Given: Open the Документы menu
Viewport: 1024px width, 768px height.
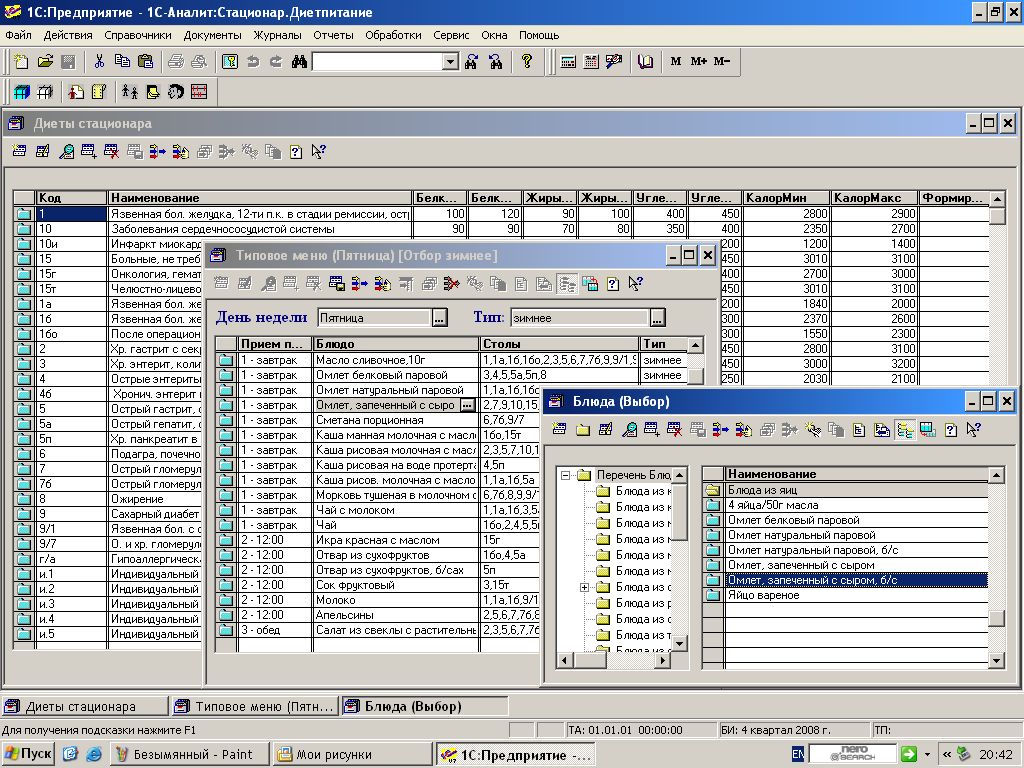Looking at the screenshot, I should 212,35.
